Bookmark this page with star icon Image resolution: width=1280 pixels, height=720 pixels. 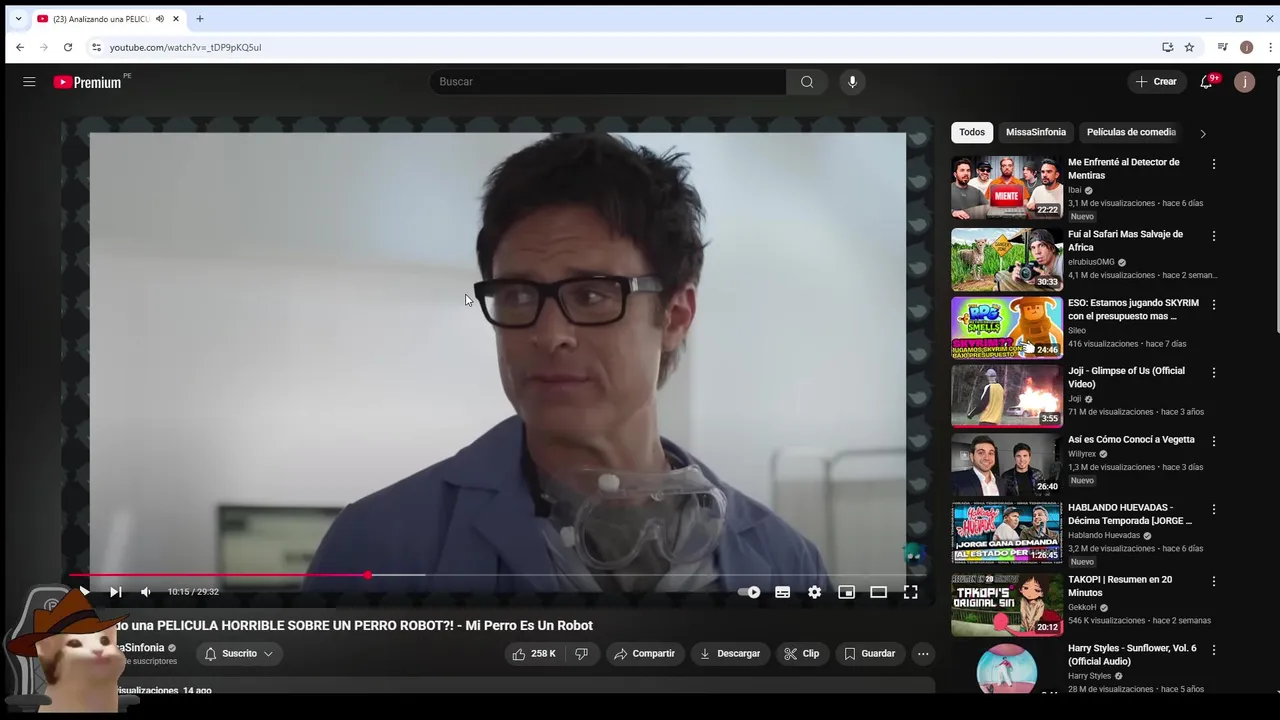coord(1189,47)
